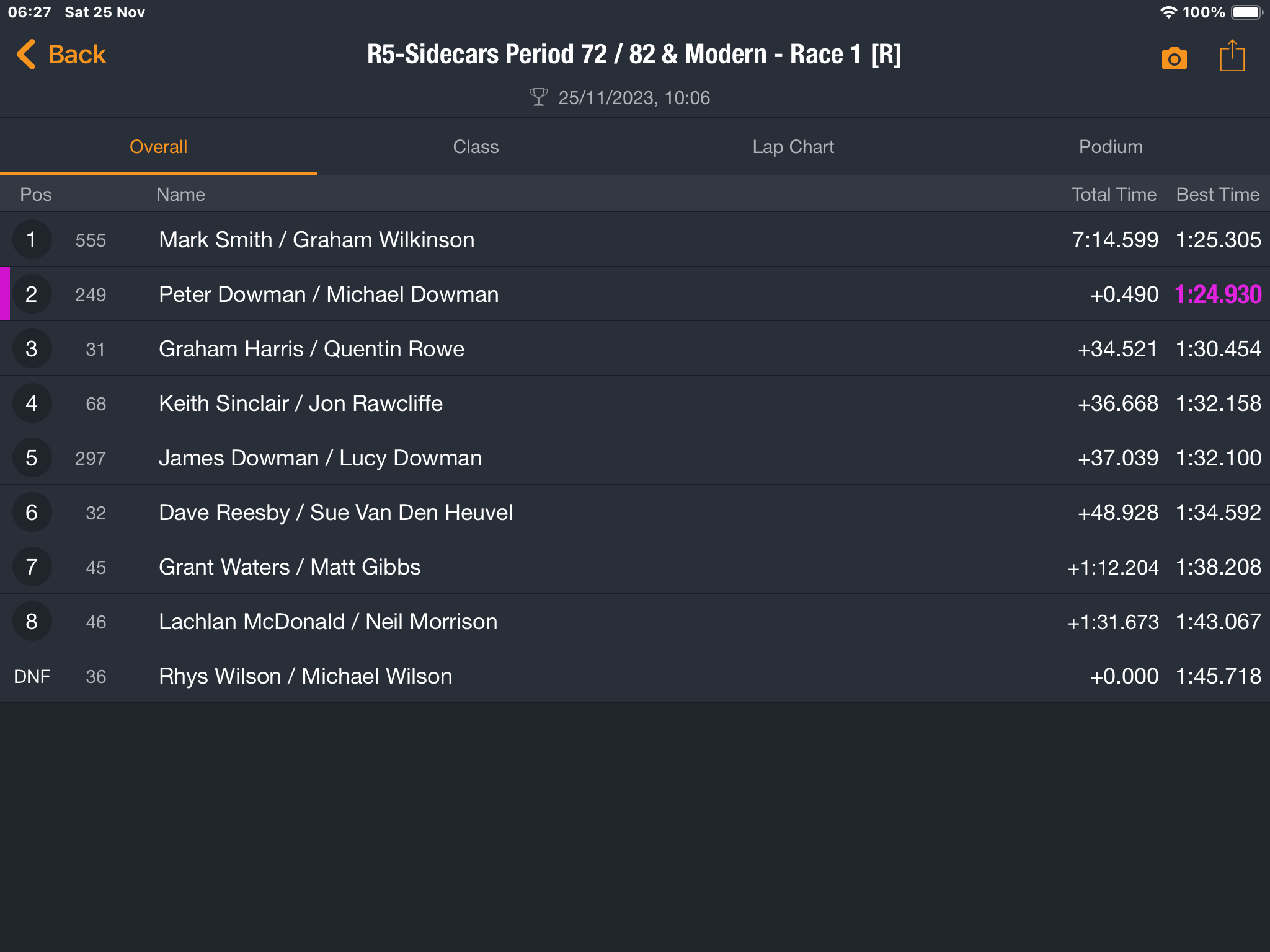Screen dimensions: 1270x952
Task: Open the share export icon
Action: tap(1232, 56)
